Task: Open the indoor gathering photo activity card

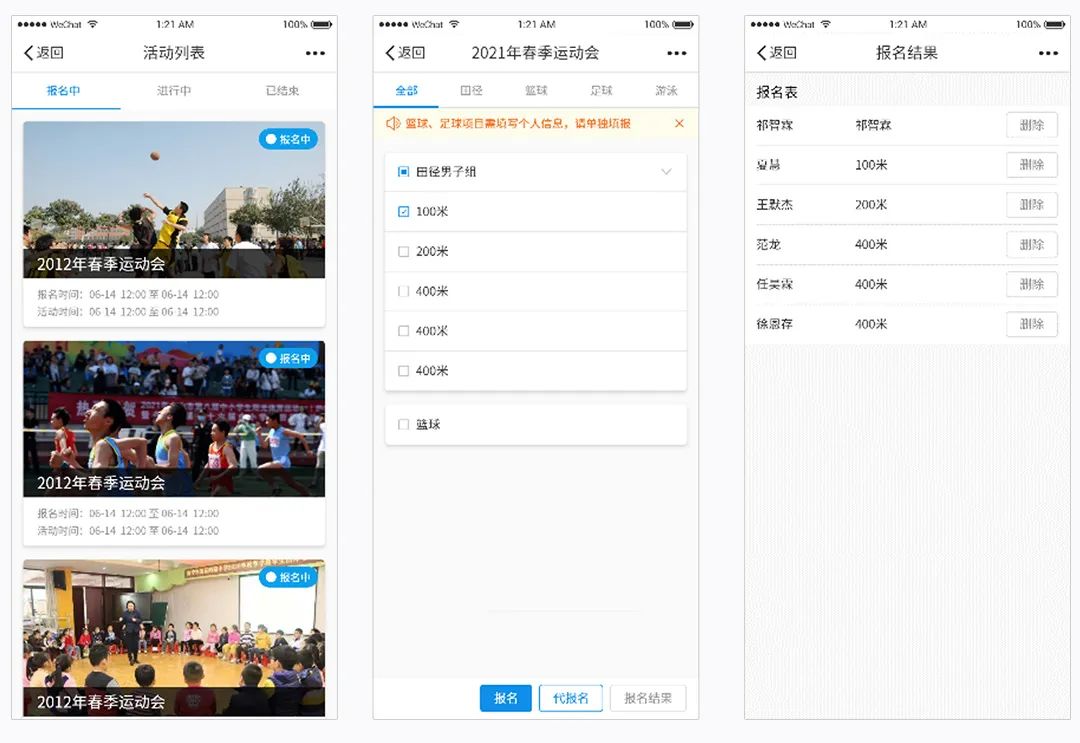Action: pyautogui.click(x=174, y=638)
